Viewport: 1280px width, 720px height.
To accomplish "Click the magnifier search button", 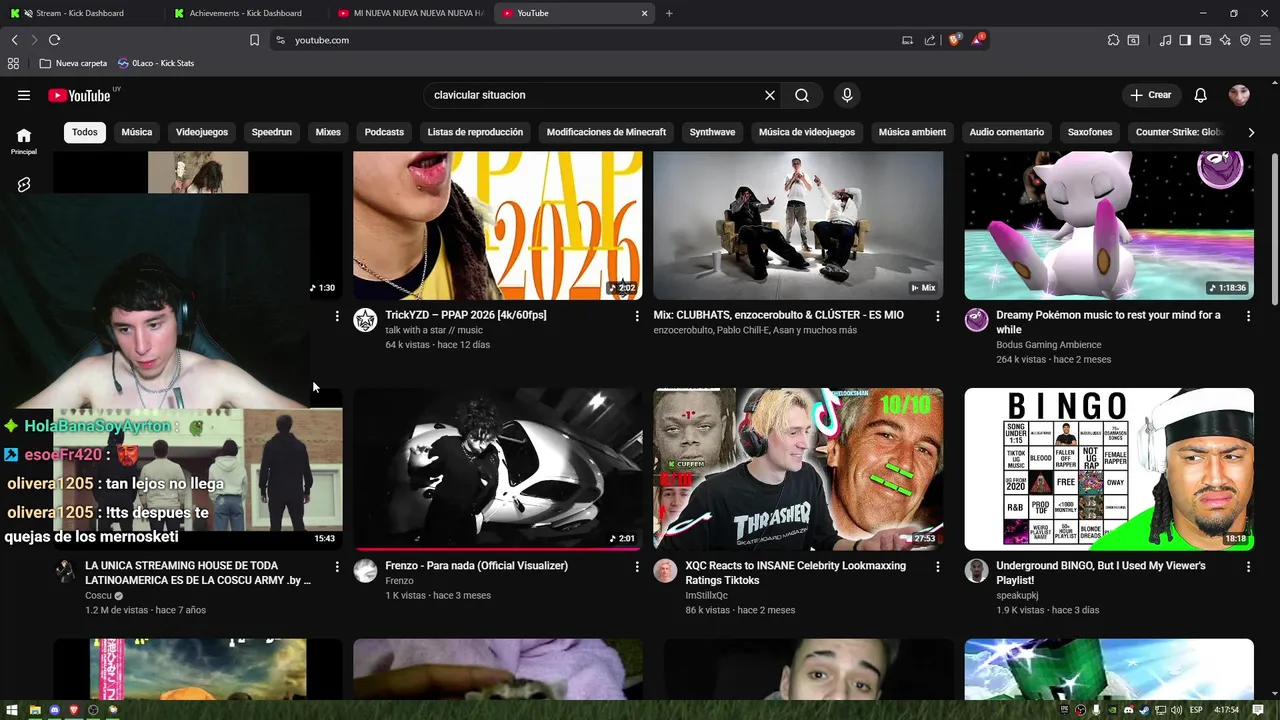I will (x=802, y=95).
